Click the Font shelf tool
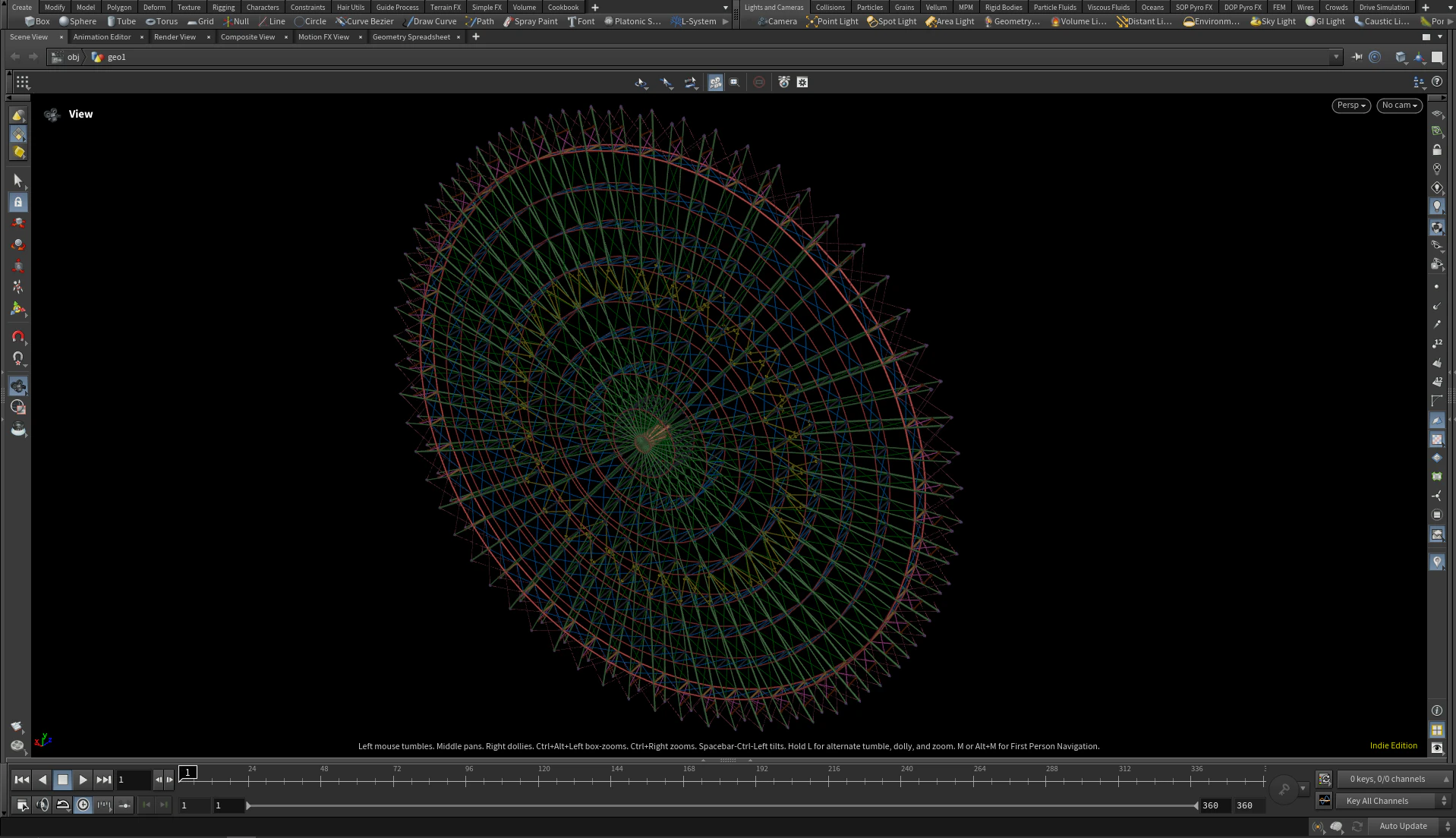 click(581, 21)
